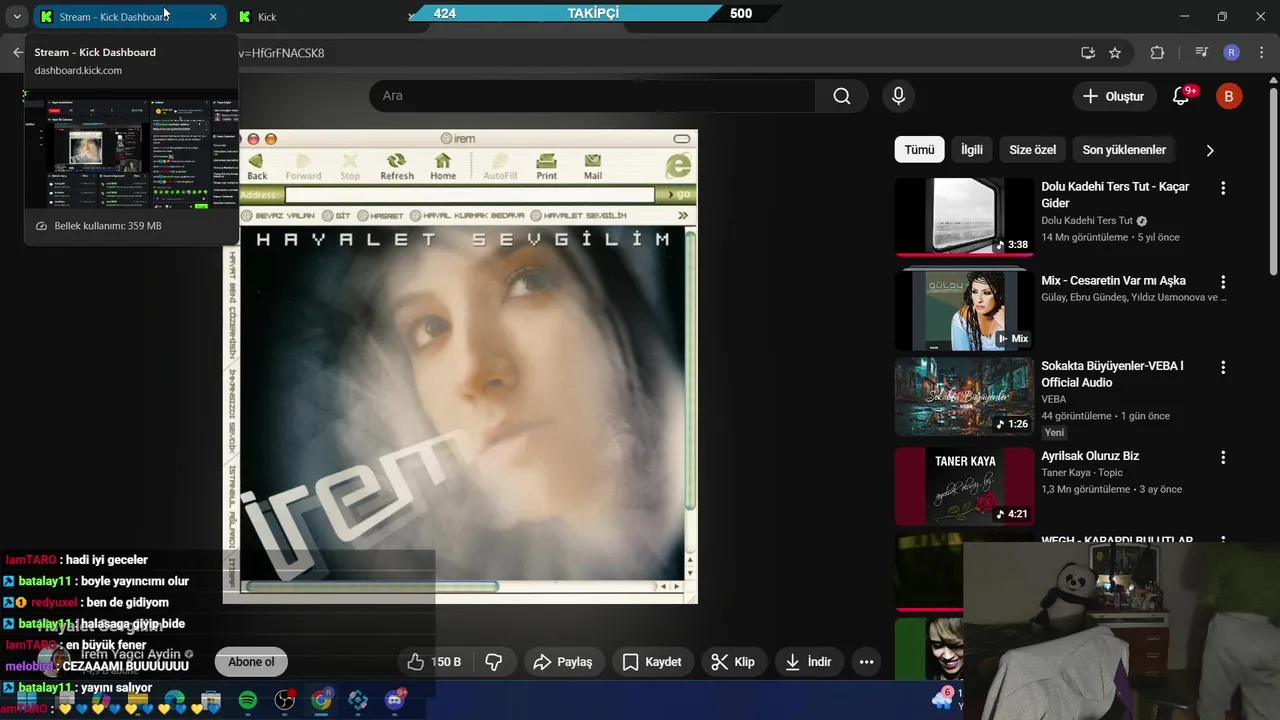The height and width of the screenshot is (720, 1280).
Task: Open the media controls icon in Chrome toolbar
Action: (1202, 53)
